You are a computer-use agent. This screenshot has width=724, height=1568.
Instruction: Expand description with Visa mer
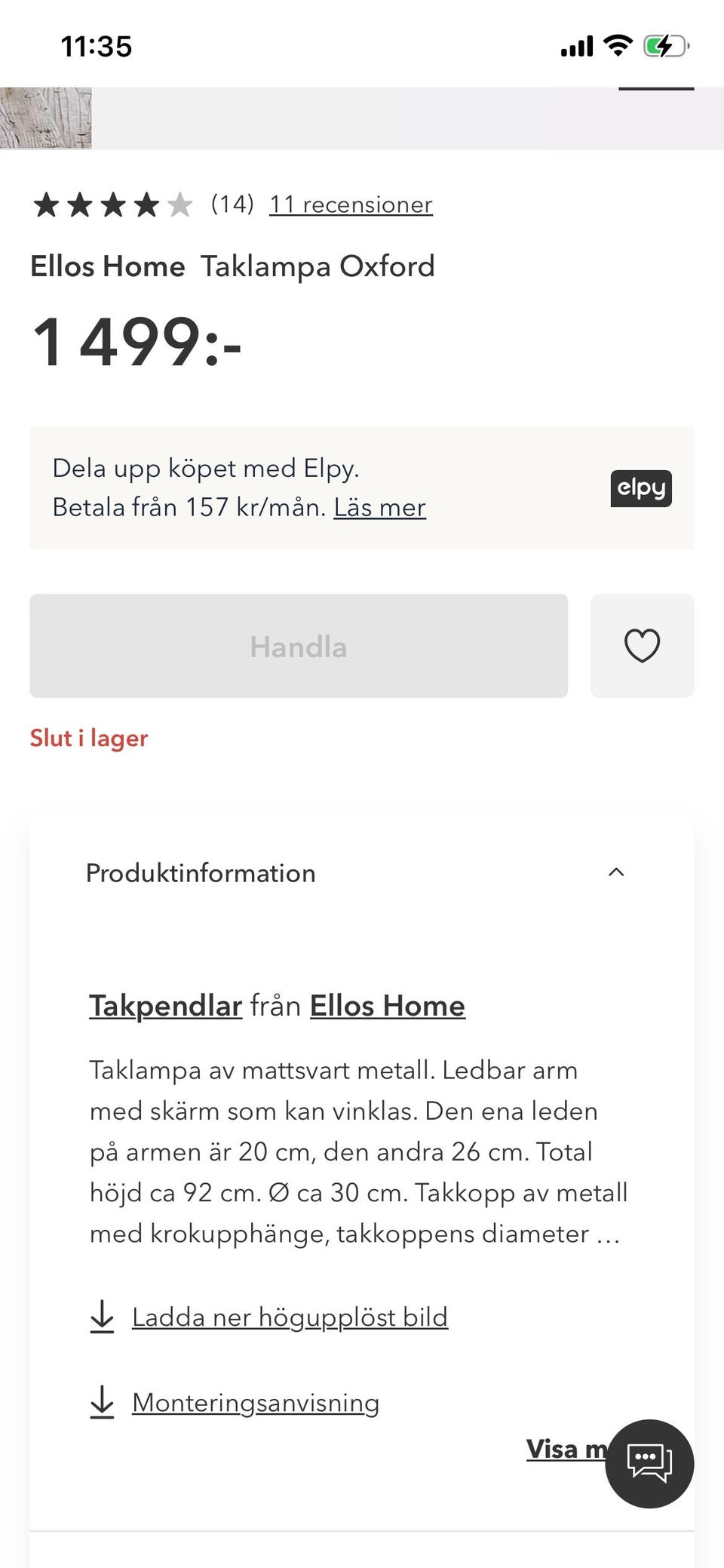(x=566, y=1449)
